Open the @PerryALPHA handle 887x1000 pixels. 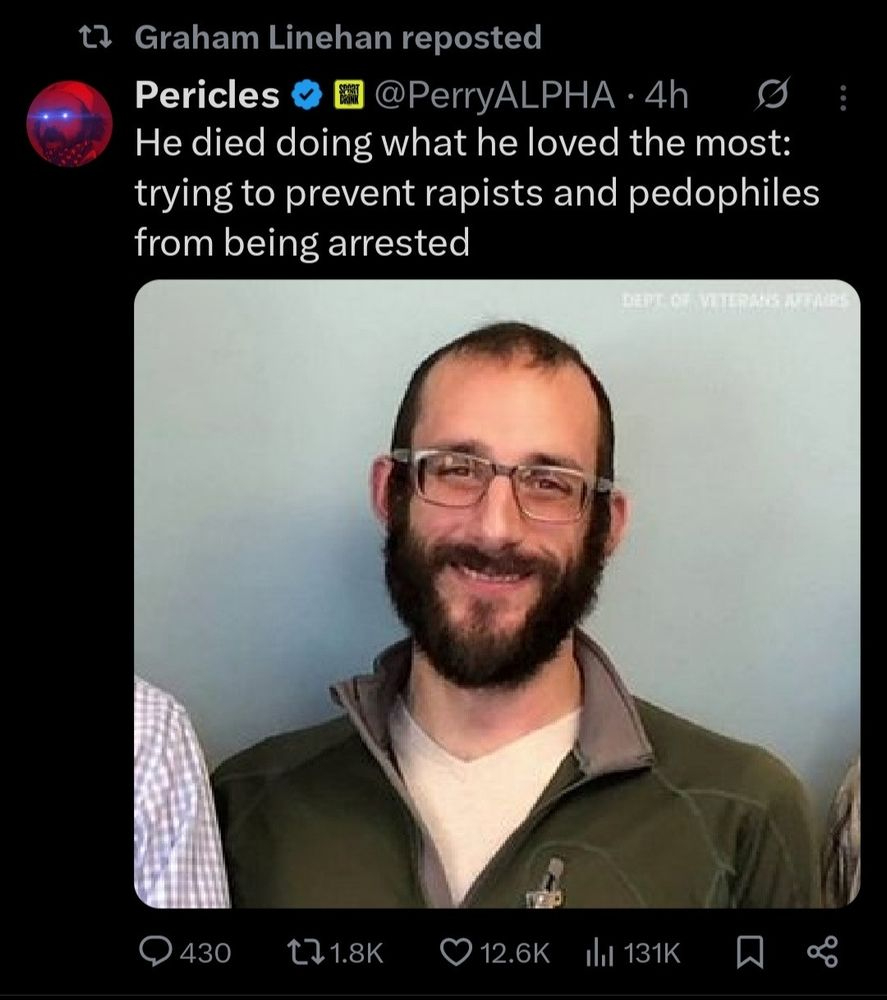pyautogui.click(x=495, y=96)
